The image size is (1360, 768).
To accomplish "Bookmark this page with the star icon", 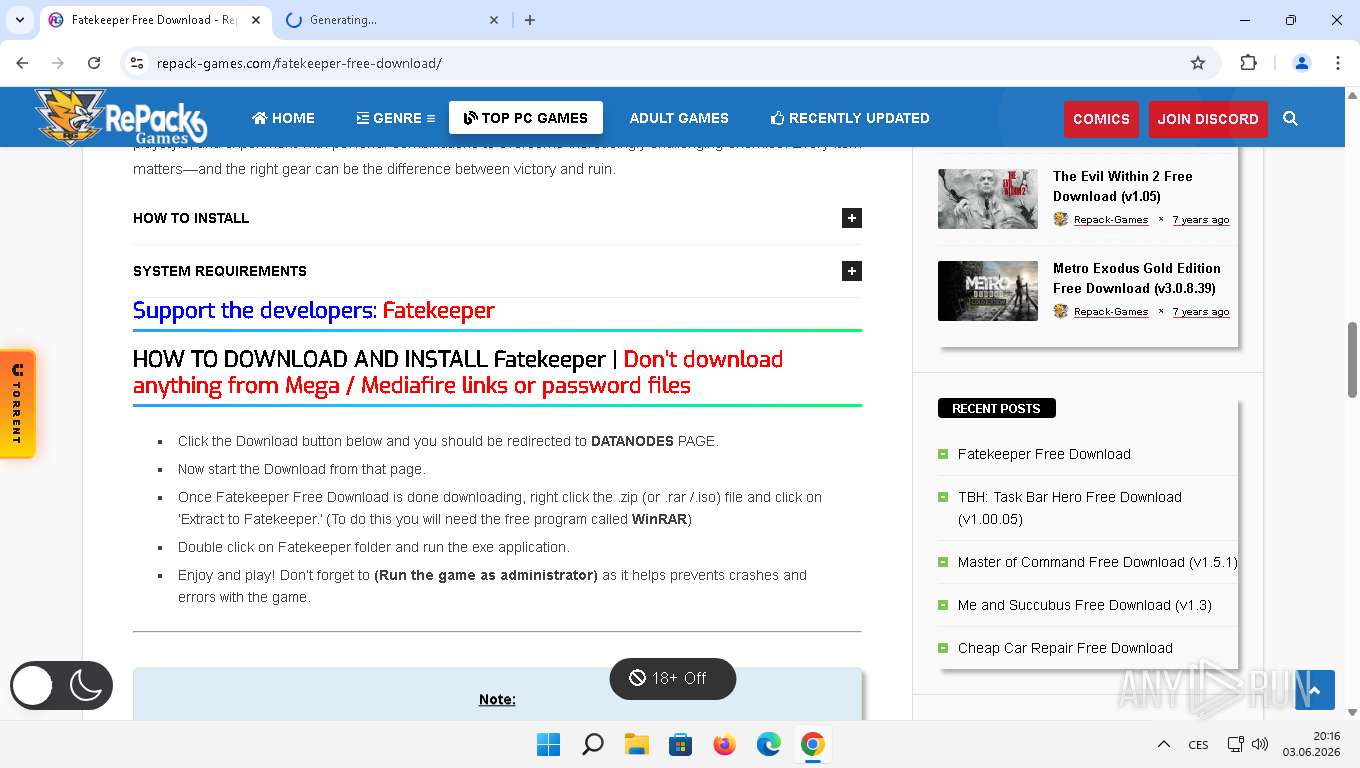I will (1198, 63).
